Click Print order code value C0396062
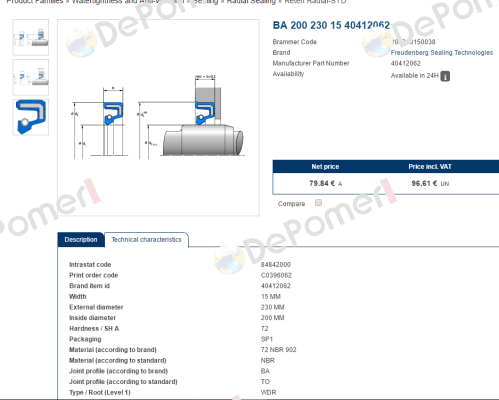Viewport: 499px width, 400px height. pyautogui.click(x=276, y=275)
